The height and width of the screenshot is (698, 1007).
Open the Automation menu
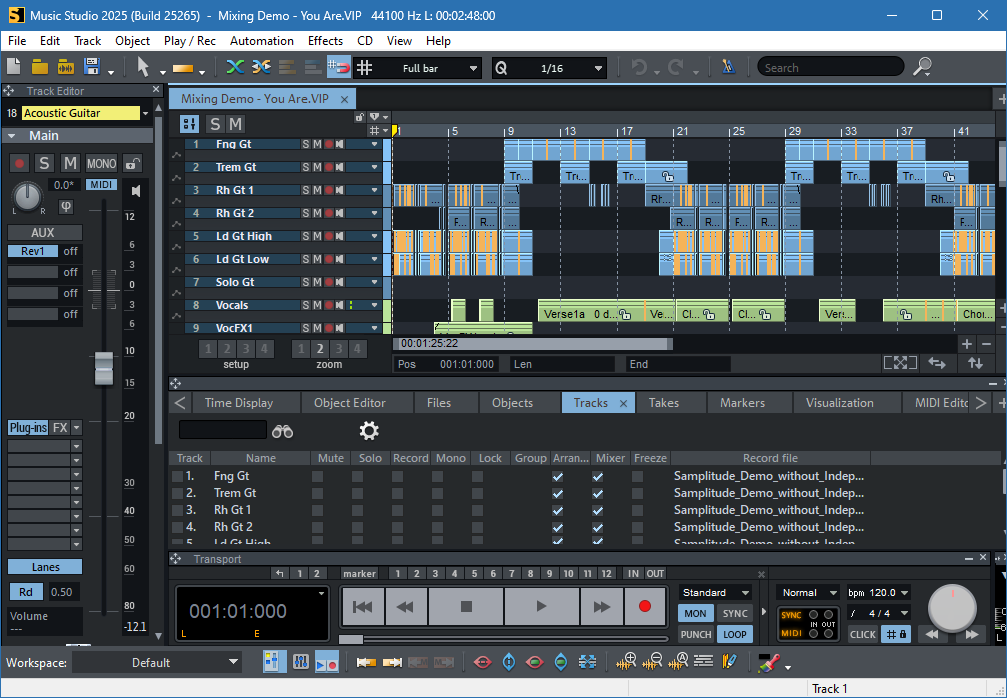(x=261, y=41)
